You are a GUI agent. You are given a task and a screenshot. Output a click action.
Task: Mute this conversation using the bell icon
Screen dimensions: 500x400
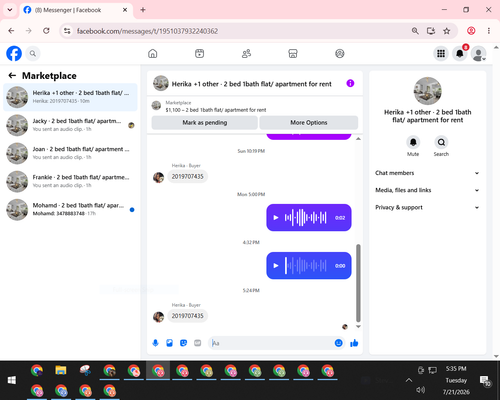(413, 142)
